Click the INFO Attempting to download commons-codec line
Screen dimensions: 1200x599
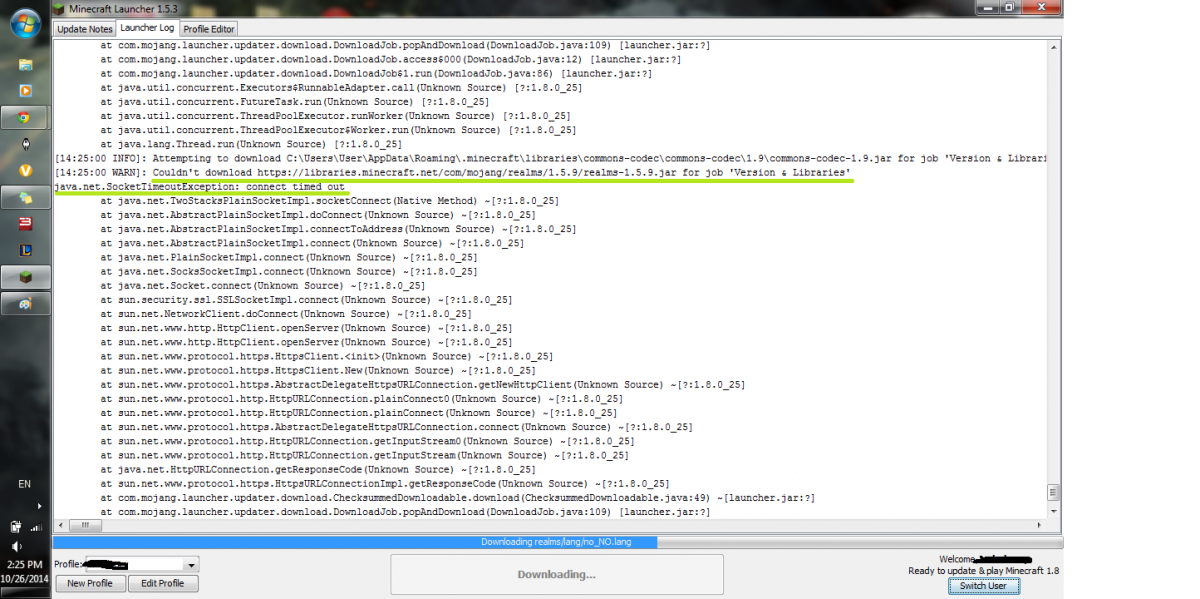point(550,158)
